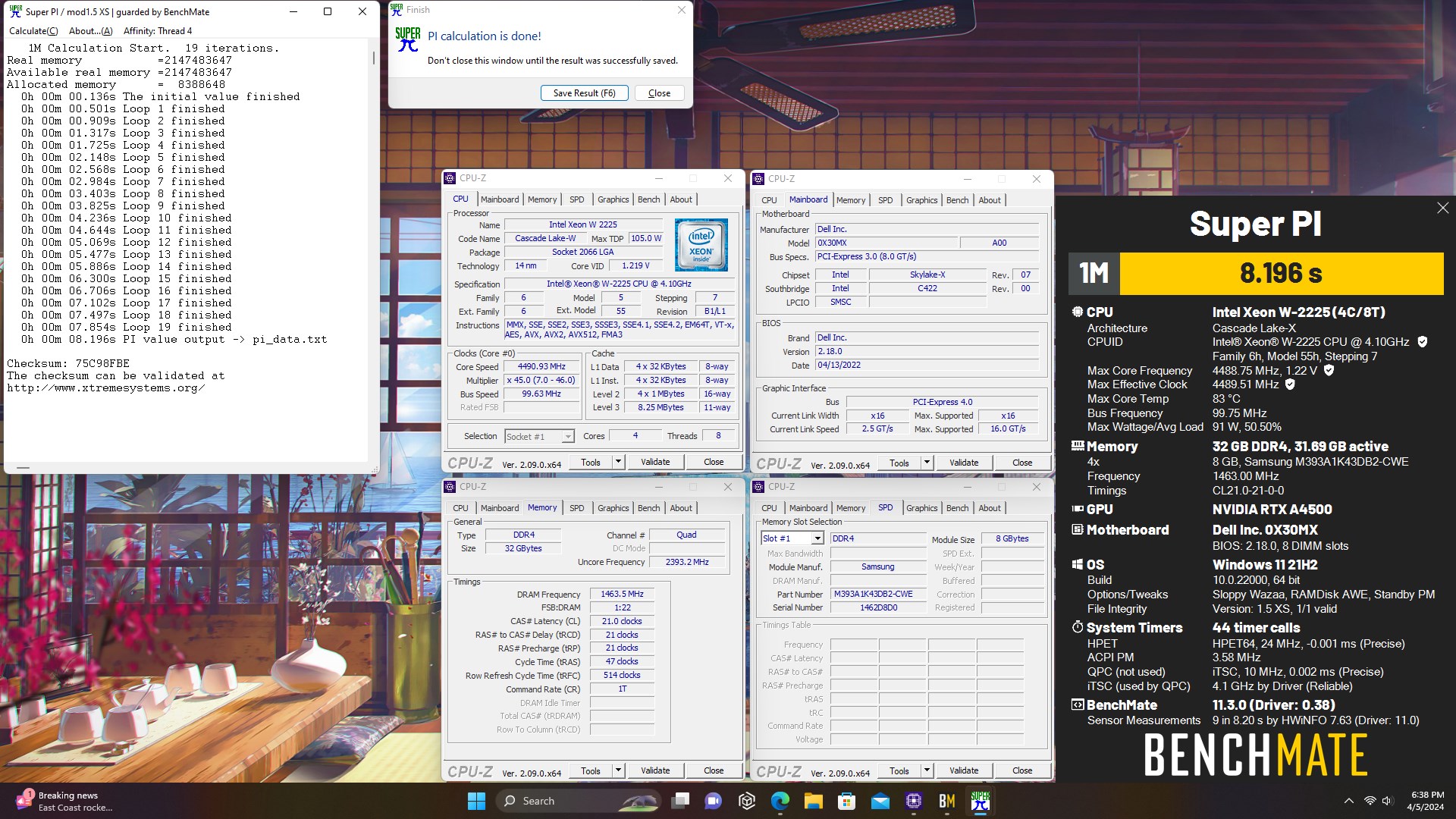Select the Super PI taskbar icon
Screen dimensions: 1456x819
981,801
